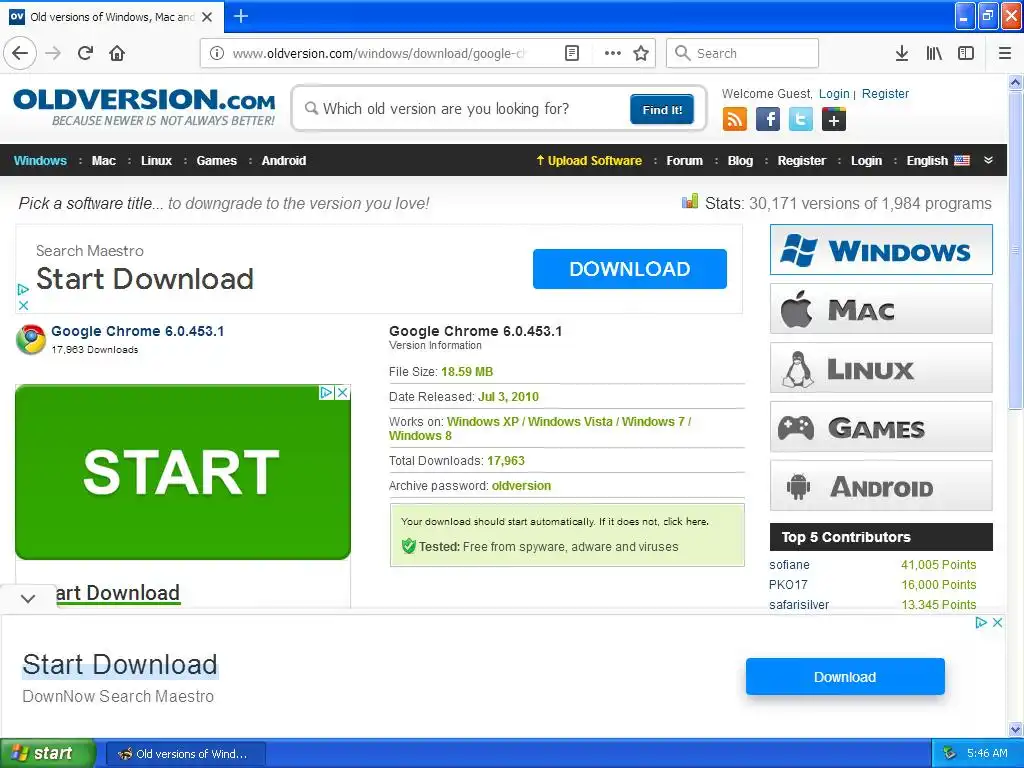Click AdChoices icon on bottom ad banner

tap(981, 622)
